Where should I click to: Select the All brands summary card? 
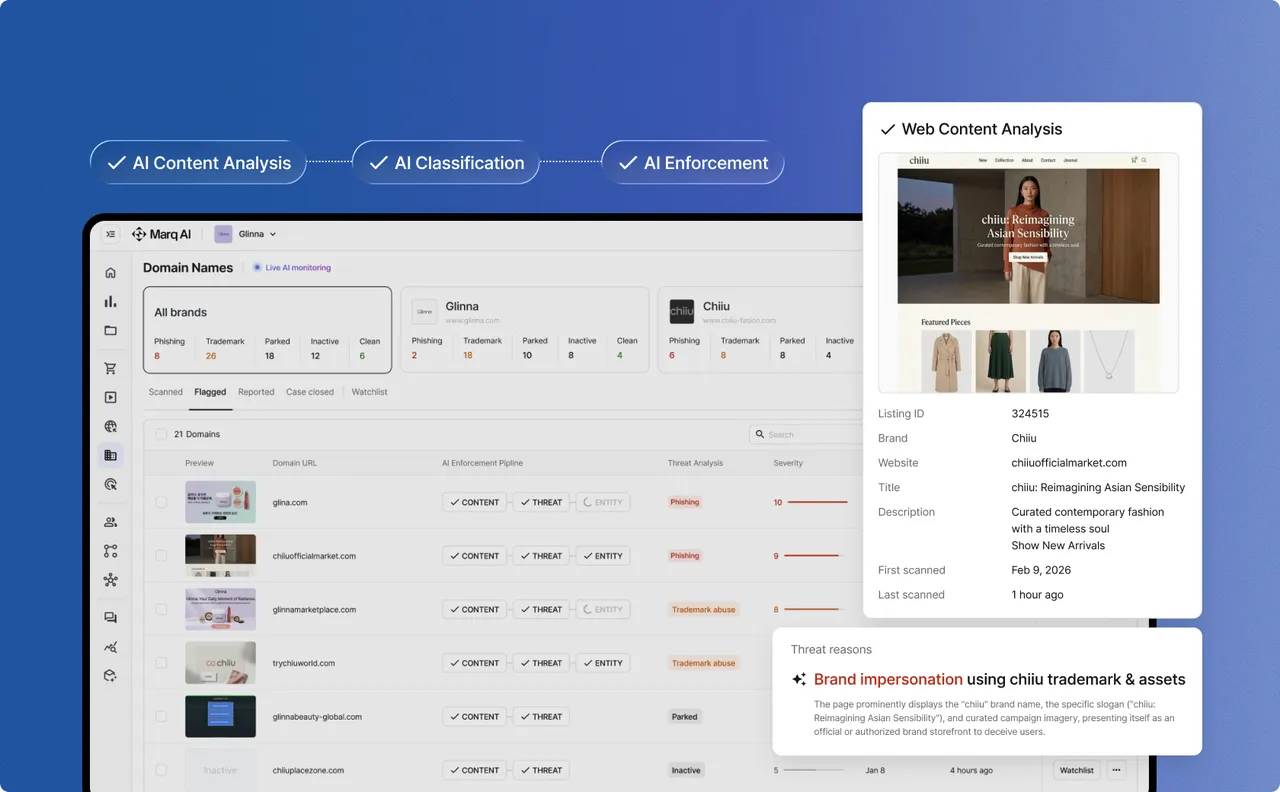(x=267, y=330)
